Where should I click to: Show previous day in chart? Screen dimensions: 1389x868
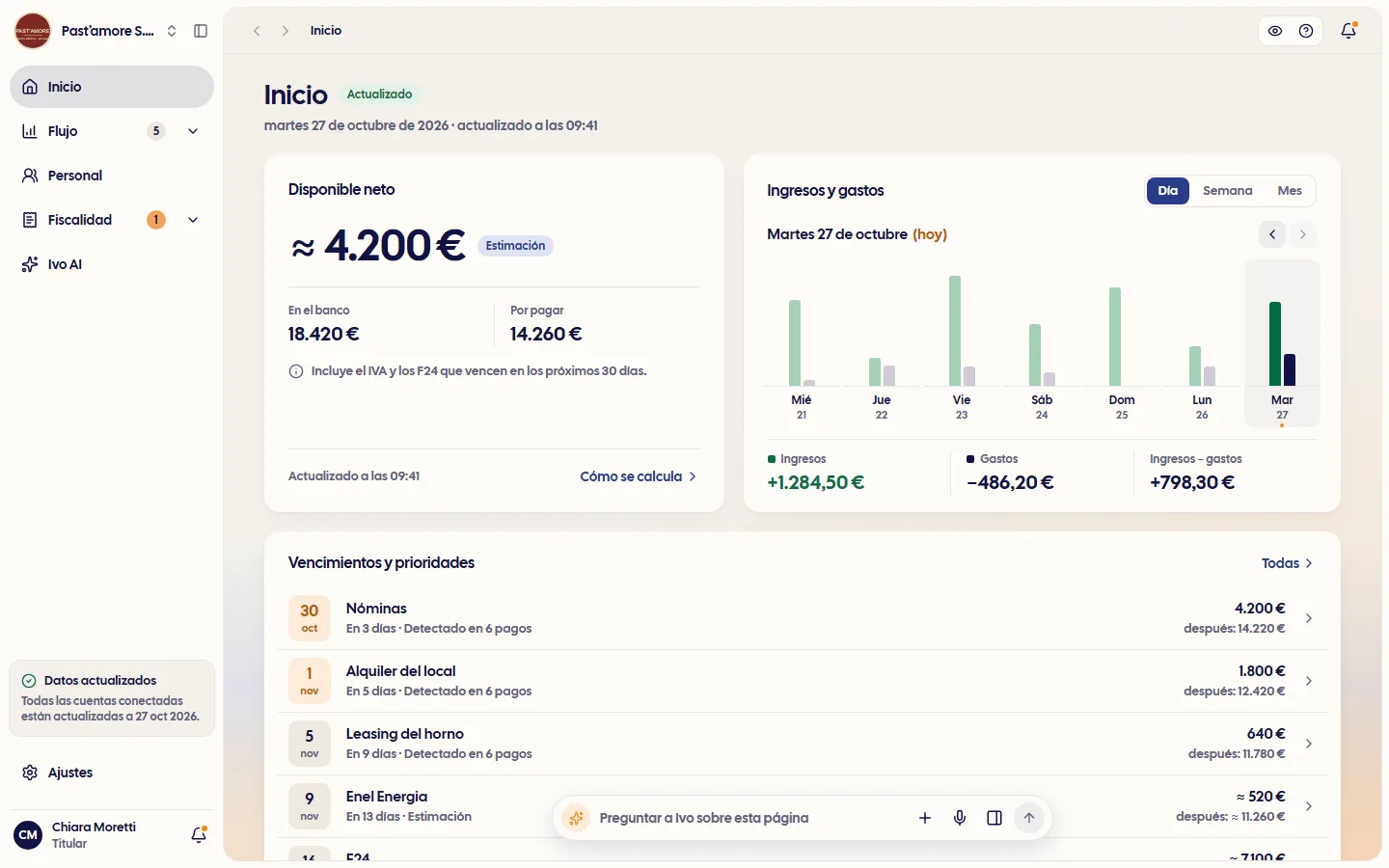pyautogui.click(x=1272, y=234)
